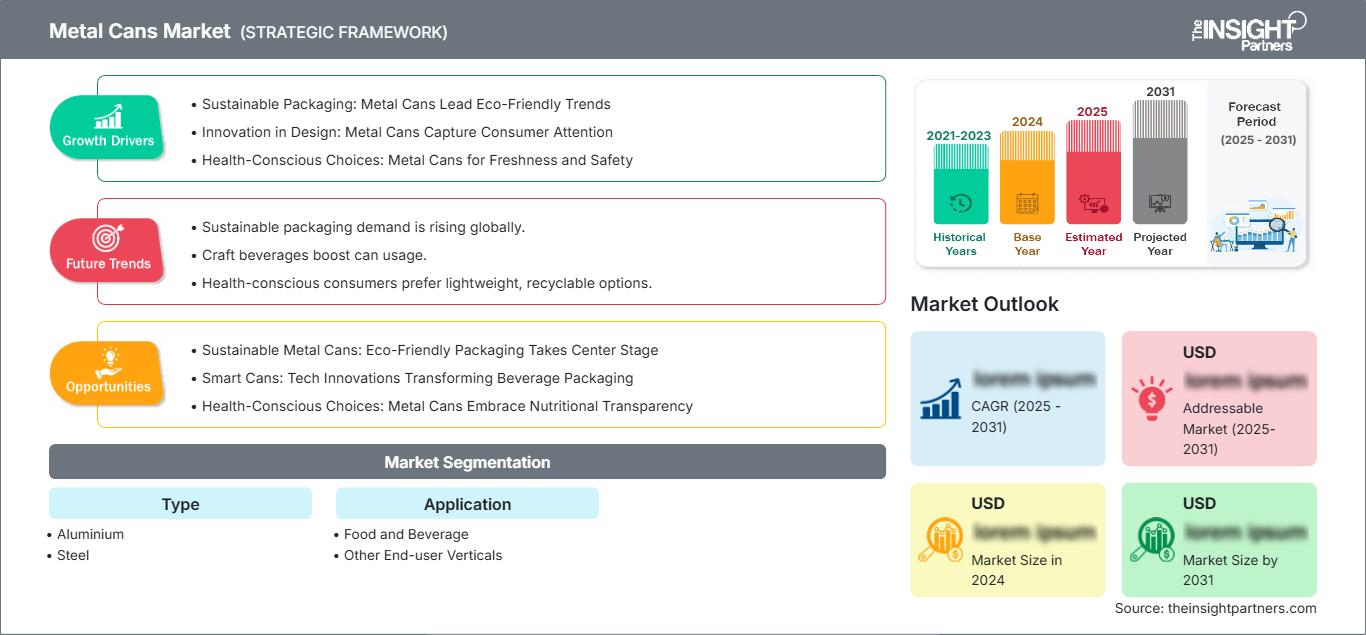Click the Projected Year presentation icon
Image resolution: width=1366 pixels, height=635 pixels.
point(1160,204)
